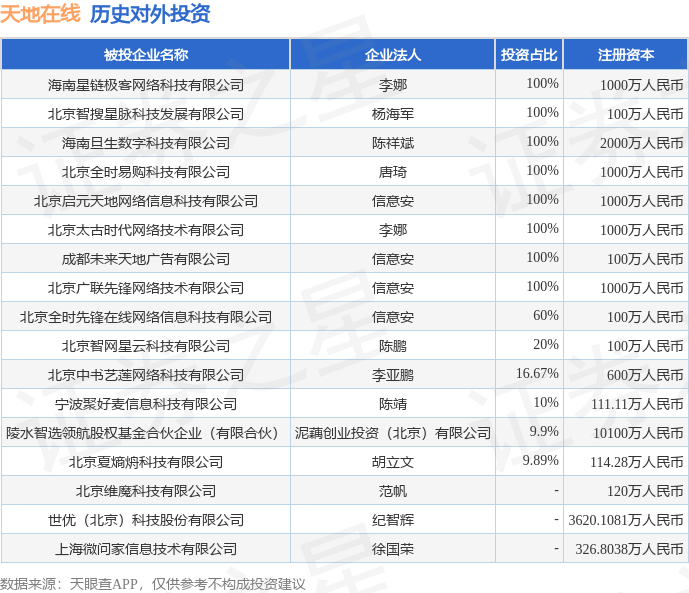Viewport: 689px width, 593px height.
Task: Click the 被投企业名称 column header
Action: click(145, 54)
